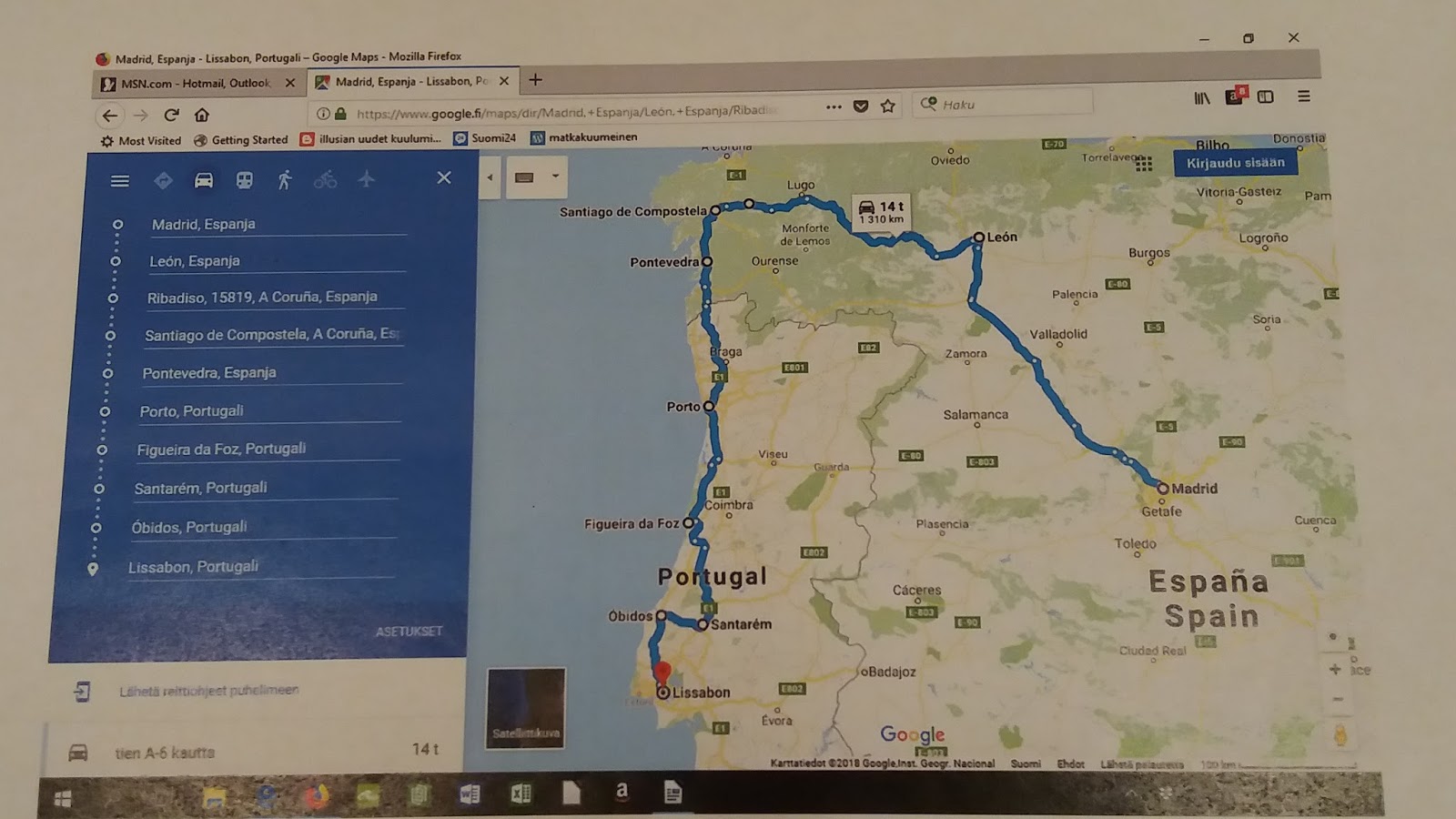This screenshot has width=1456, height=819.
Task: Click the 14 t 1 310 km route label
Action: click(883, 212)
